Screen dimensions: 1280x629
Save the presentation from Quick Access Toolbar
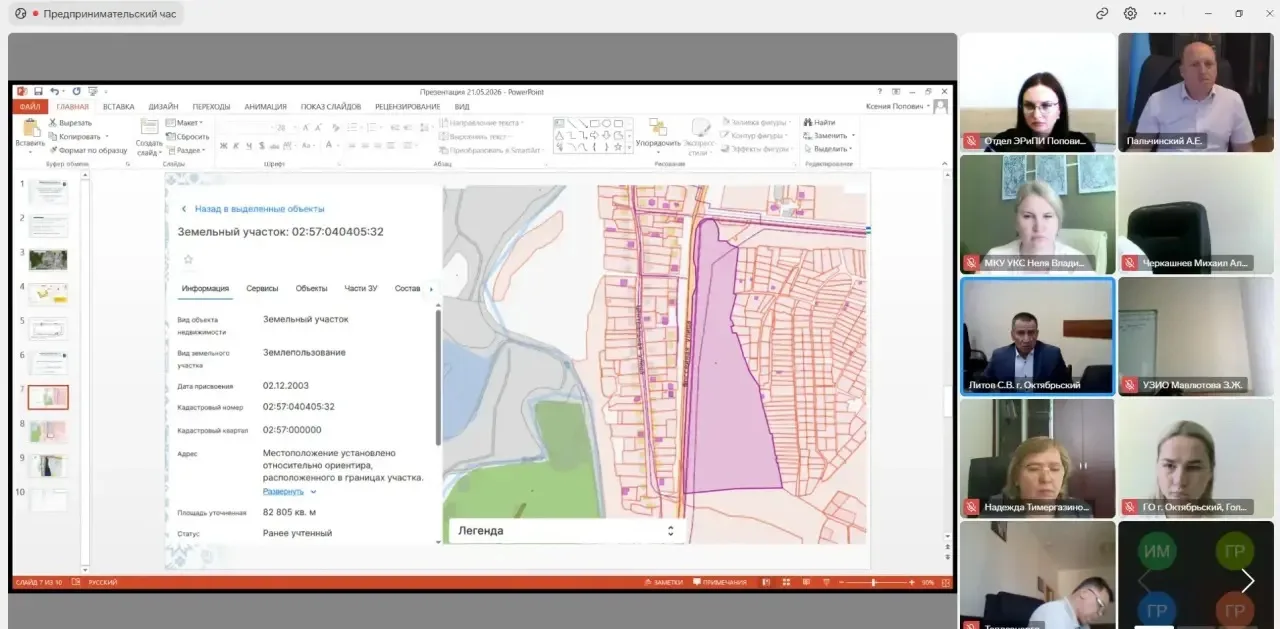point(38,91)
